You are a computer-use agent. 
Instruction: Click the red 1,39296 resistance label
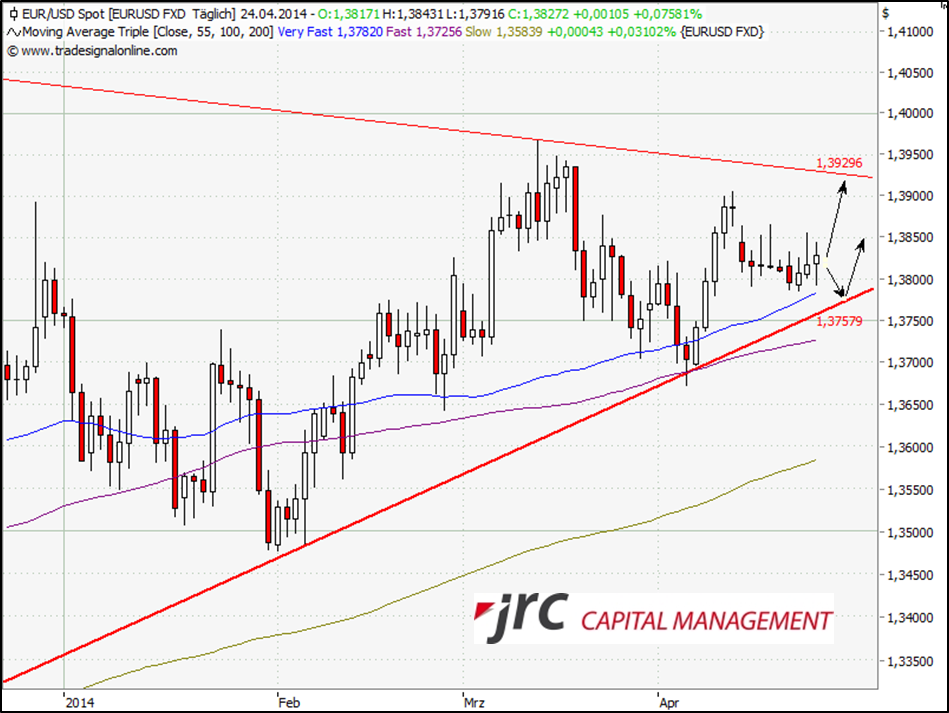(x=838, y=162)
